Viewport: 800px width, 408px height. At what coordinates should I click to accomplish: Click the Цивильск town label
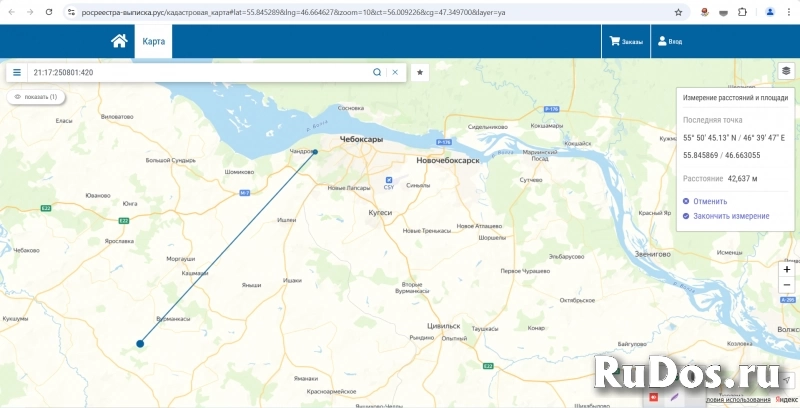443,325
